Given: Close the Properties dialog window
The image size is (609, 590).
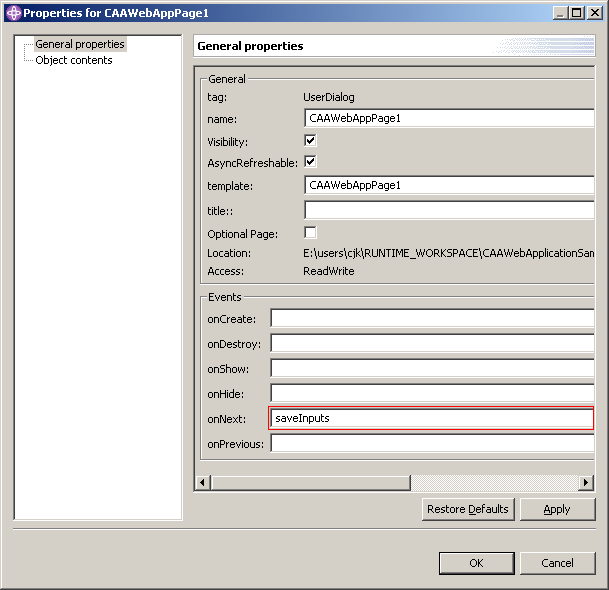Looking at the screenshot, I should [595, 13].
